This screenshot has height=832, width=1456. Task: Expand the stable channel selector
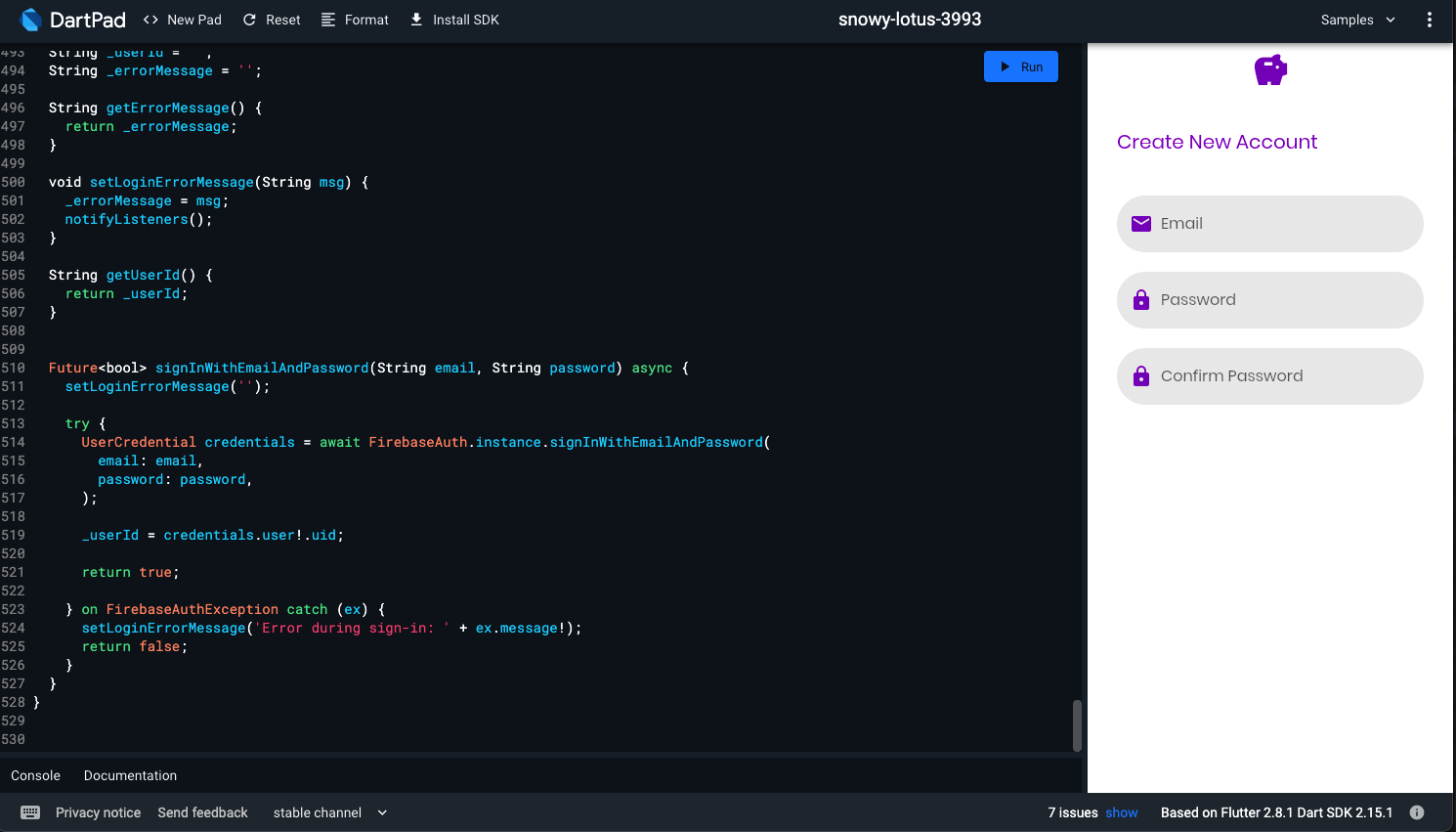(x=330, y=812)
